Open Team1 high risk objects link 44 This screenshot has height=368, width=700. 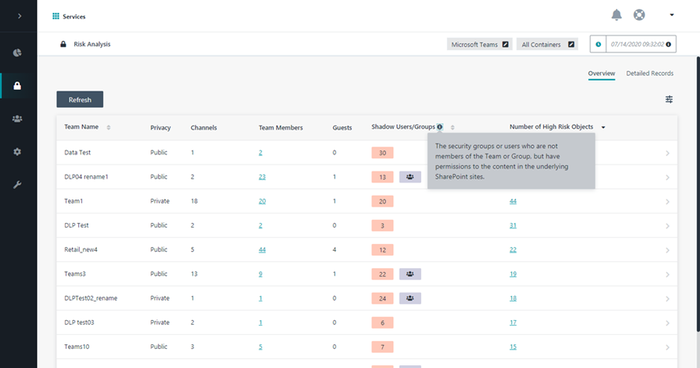click(513, 201)
